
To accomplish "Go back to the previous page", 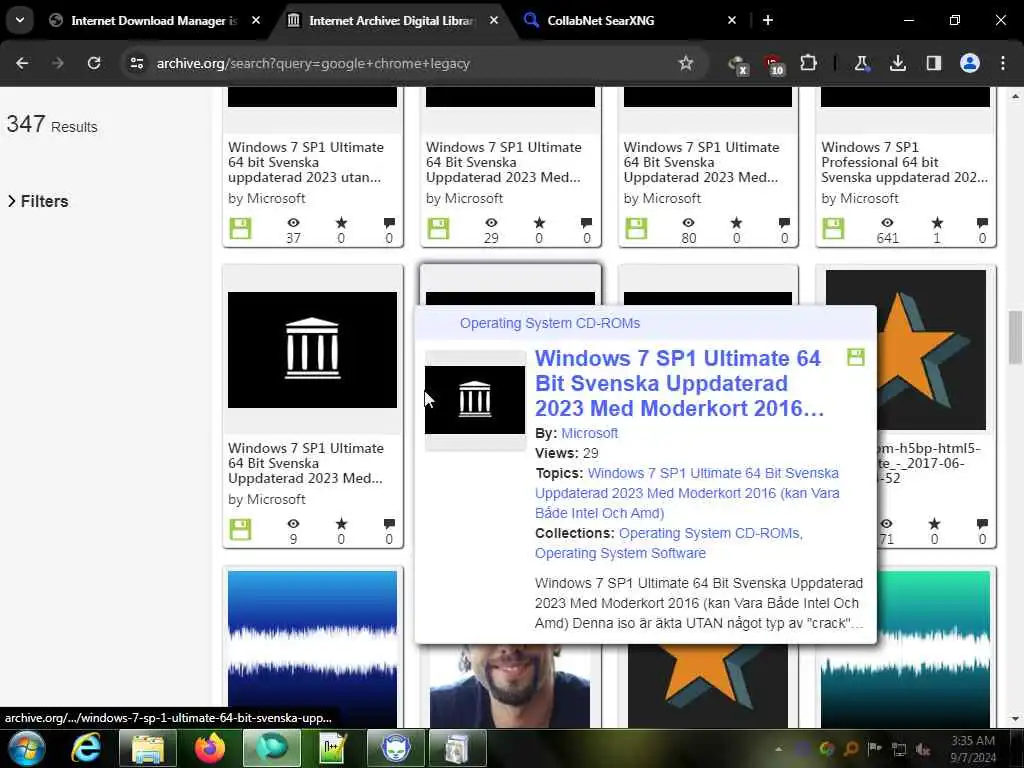I will [x=22, y=63].
